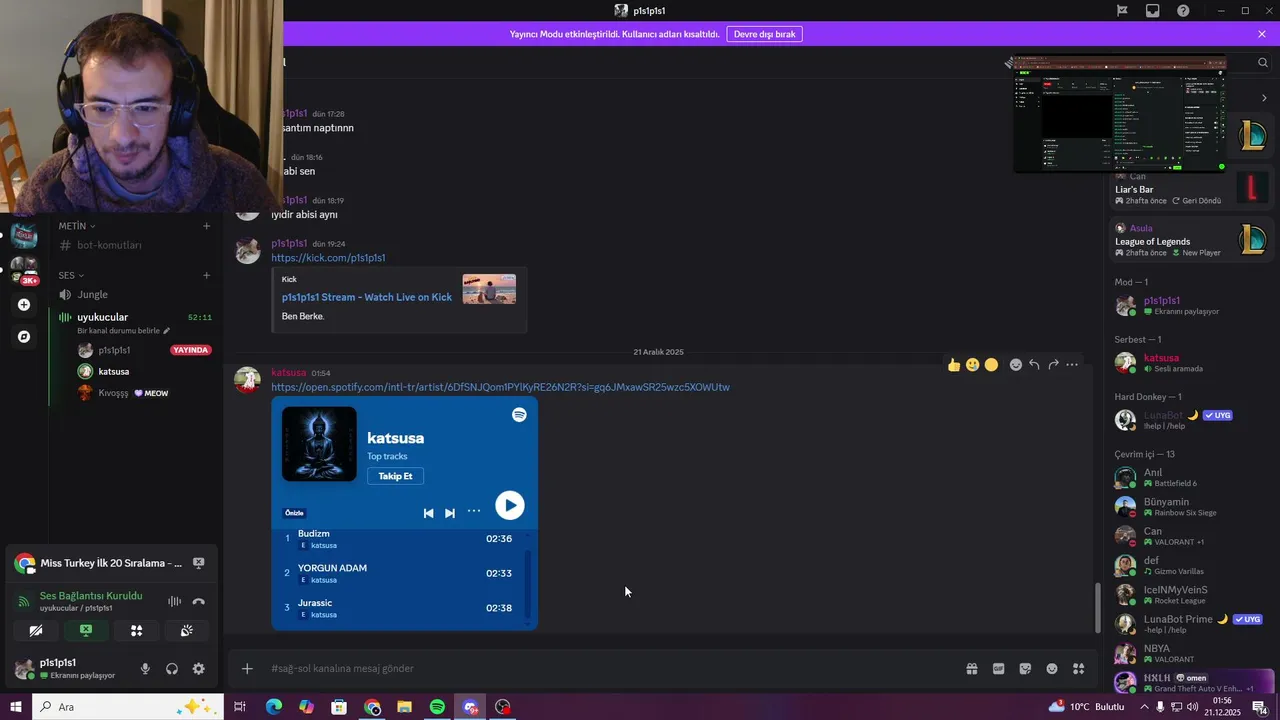Select the Budizm track
The width and height of the screenshot is (1280, 720).
pyautogui.click(x=400, y=539)
